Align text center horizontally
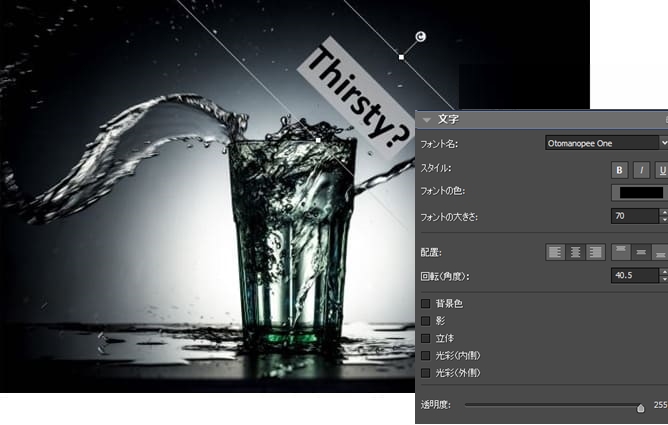668x425 pixels. [x=575, y=252]
